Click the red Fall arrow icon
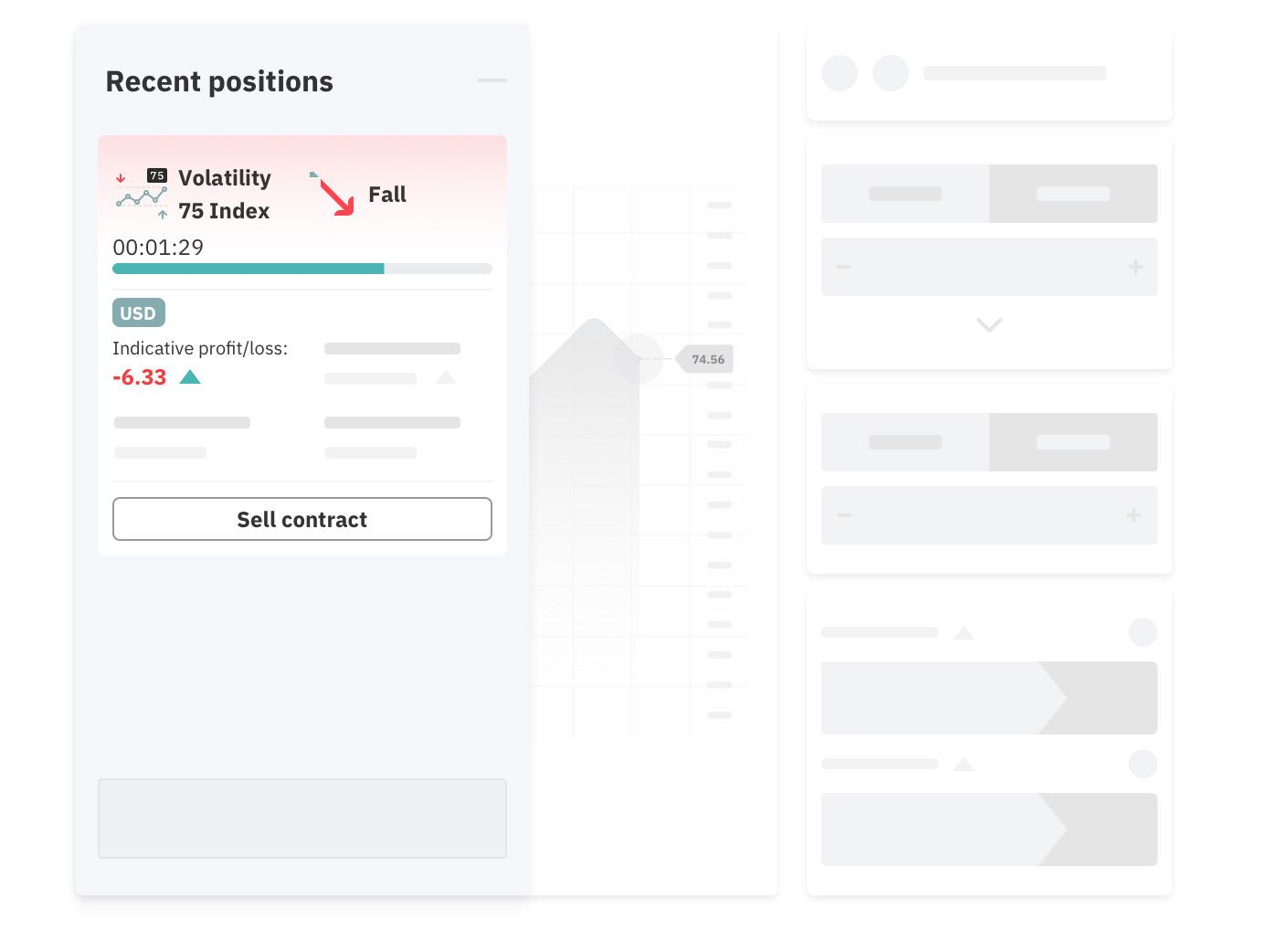Image resolution: width=1270 pixels, height=952 pixels. 334,195
